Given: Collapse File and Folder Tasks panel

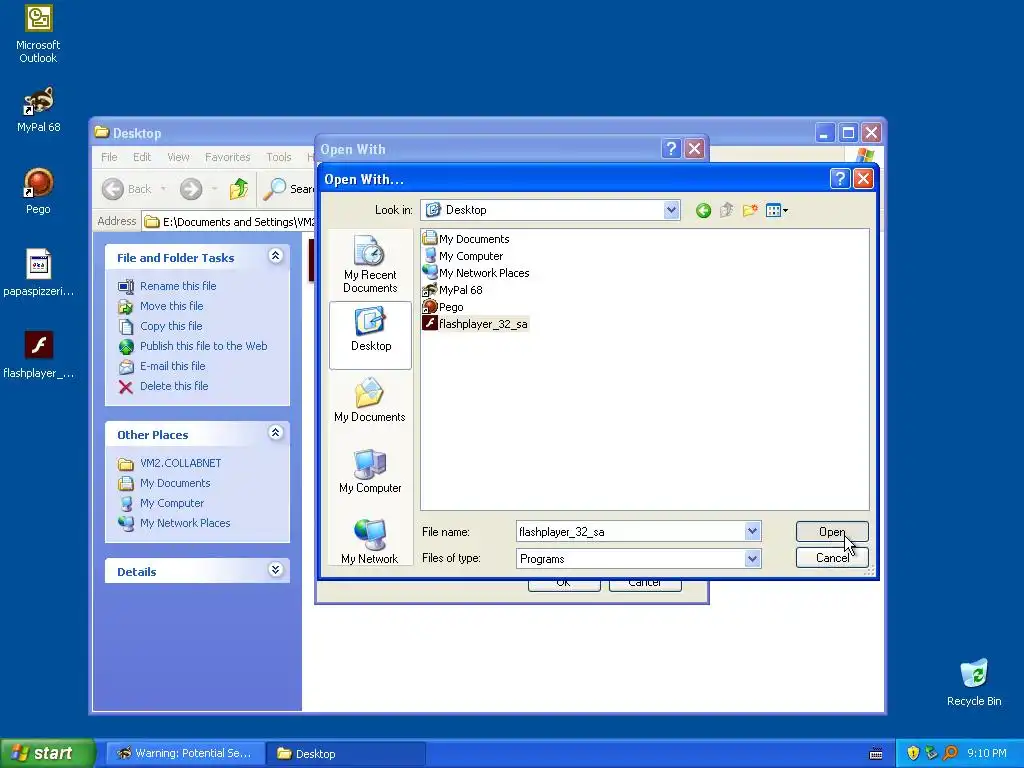Looking at the screenshot, I should (x=276, y=256).
